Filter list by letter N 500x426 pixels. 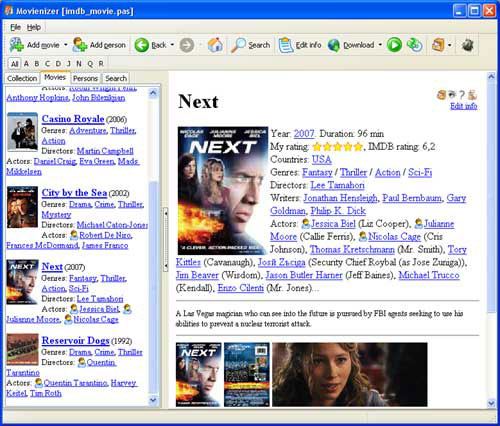point(79,63)
